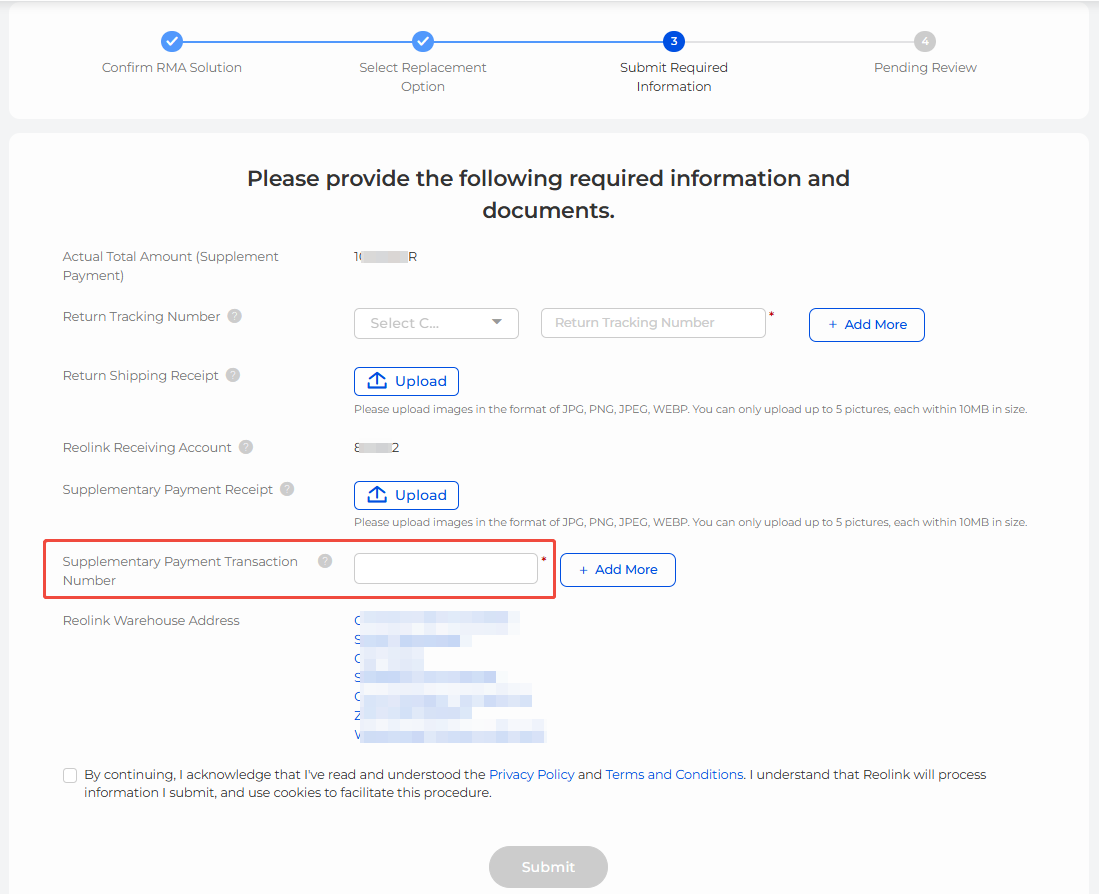
Task: Click Add More beside Return Tracking Number
Action: point(866,324)
